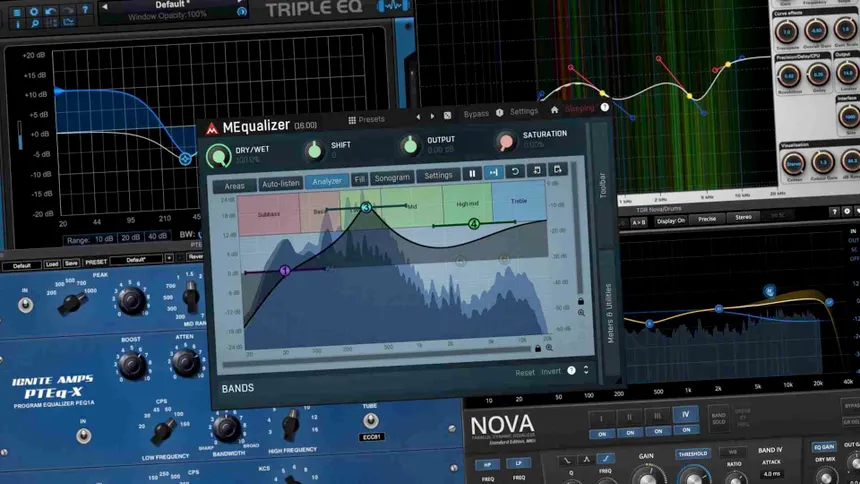
Task: Select band 1 node in MEqualizer
Action: 284,271
